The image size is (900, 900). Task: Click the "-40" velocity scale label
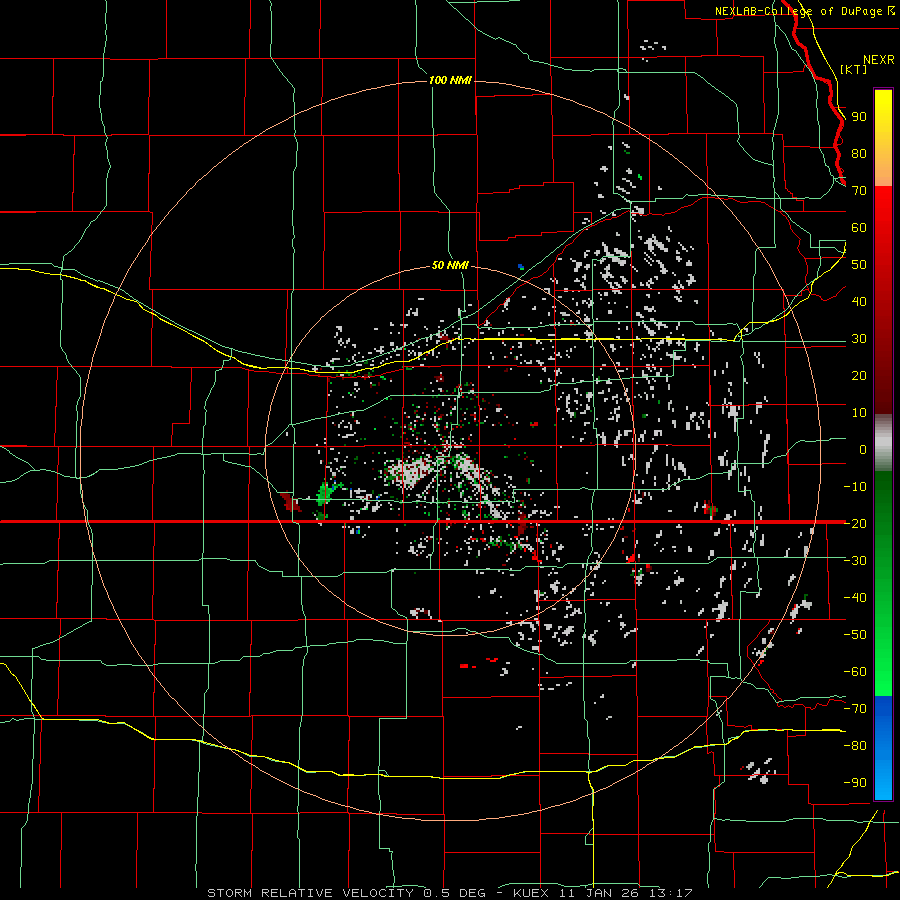(855, 598)
